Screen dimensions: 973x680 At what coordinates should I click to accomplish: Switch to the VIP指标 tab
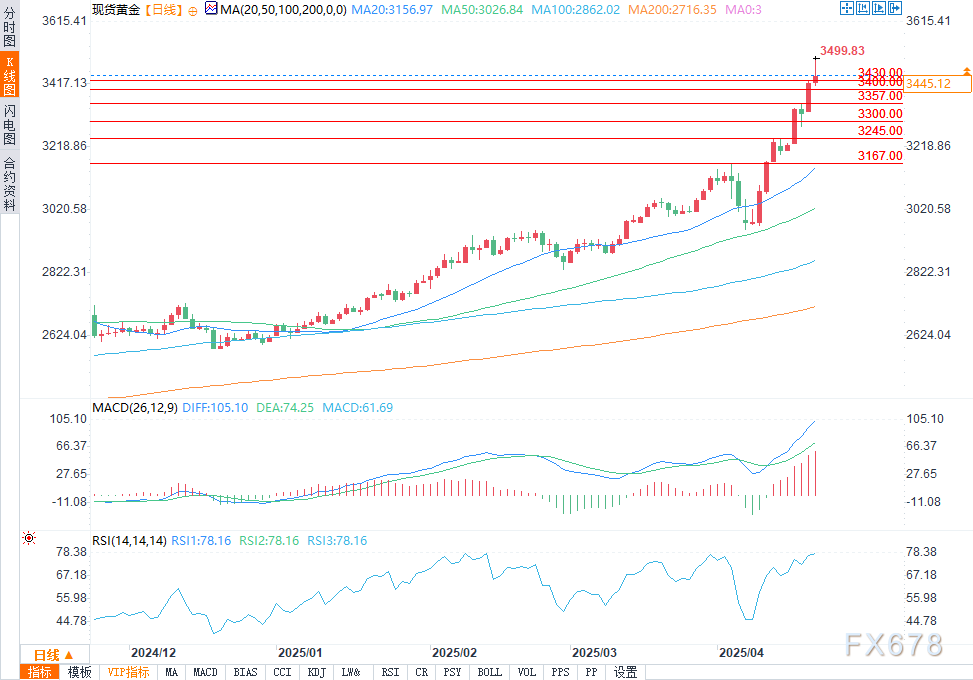[128, 672]
